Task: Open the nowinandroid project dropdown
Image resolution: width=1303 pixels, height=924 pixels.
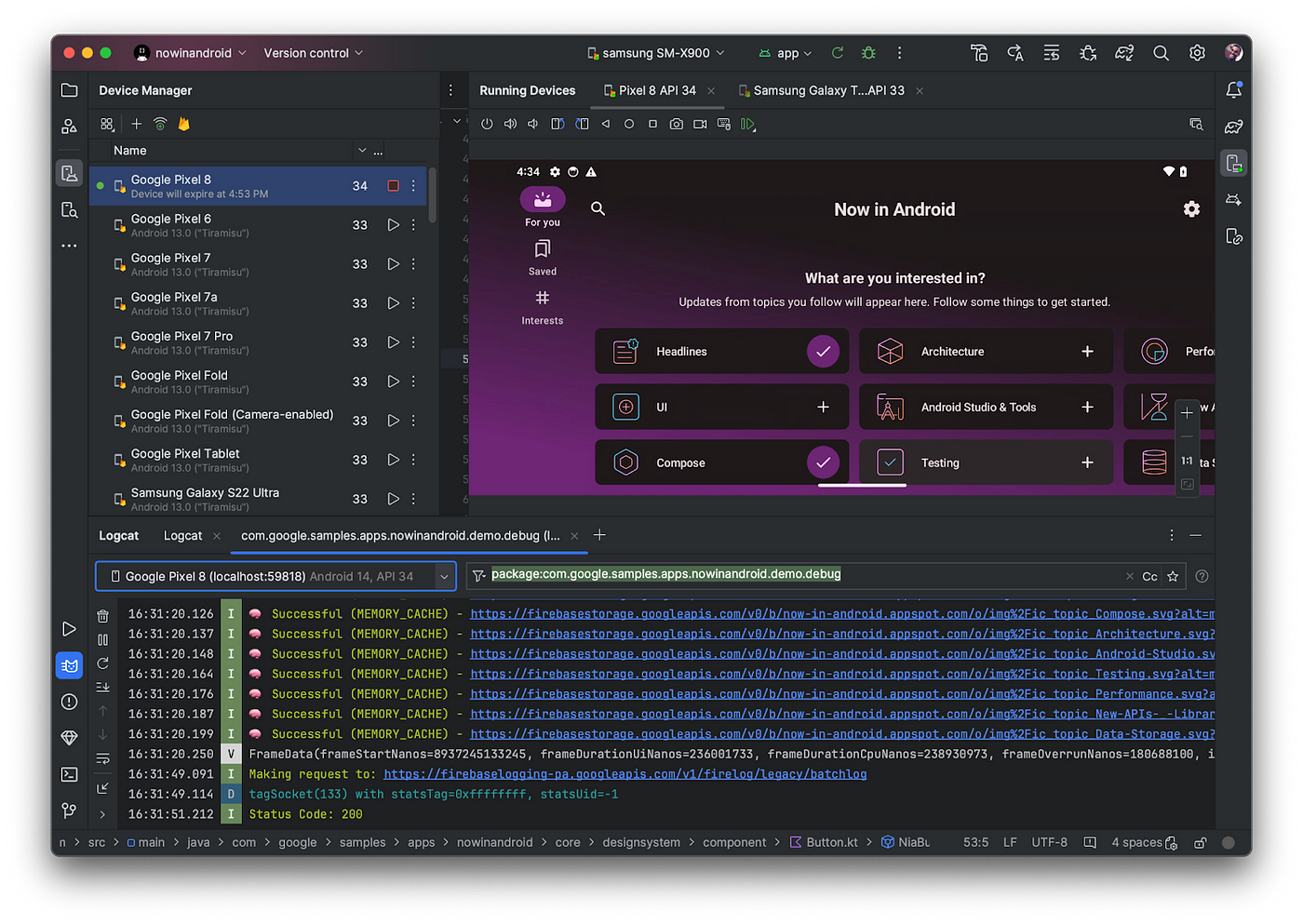Action: click(192, 53)
